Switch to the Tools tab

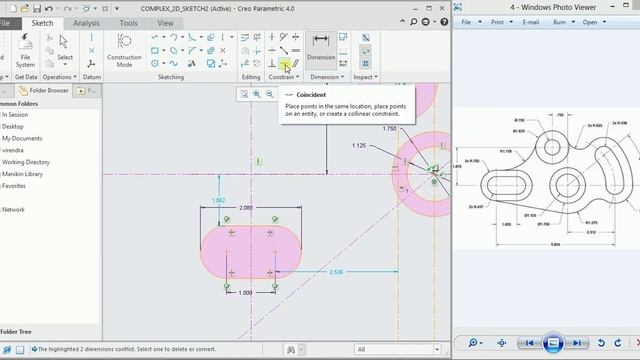pyautogui.click(x=128, y=23)
